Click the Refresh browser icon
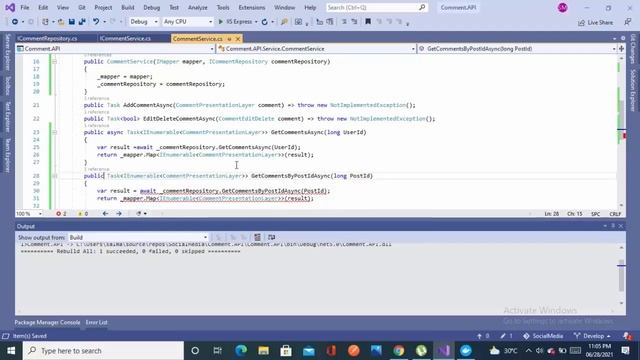Viewport: 640px width, 360px height. pyautogui.click(x=264, y=22)
